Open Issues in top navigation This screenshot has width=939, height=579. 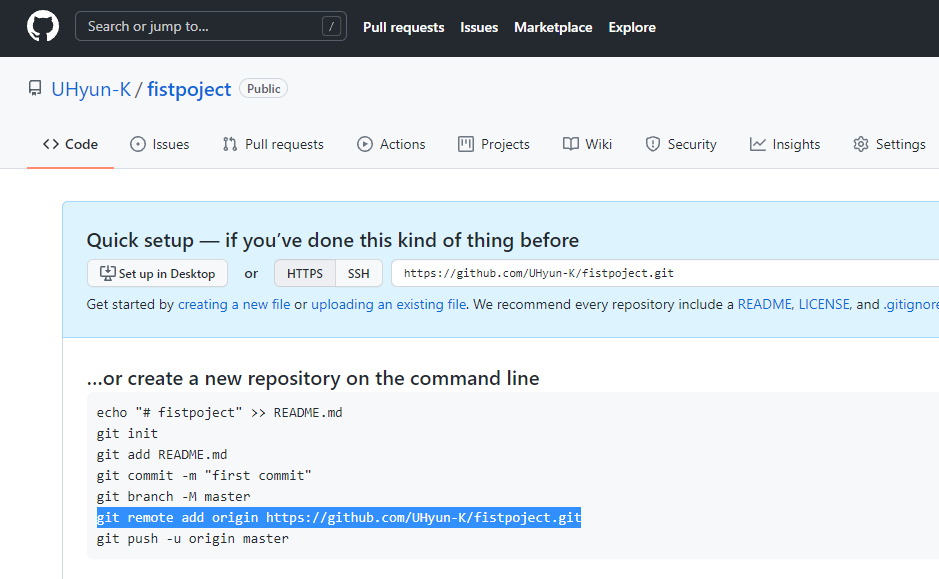tap(479, 28)
